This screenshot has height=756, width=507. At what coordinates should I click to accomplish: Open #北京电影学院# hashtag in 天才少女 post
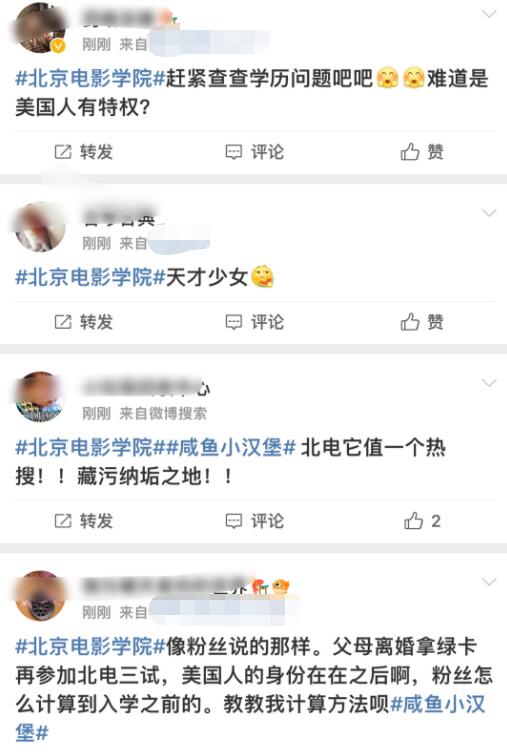coord(91,277)
